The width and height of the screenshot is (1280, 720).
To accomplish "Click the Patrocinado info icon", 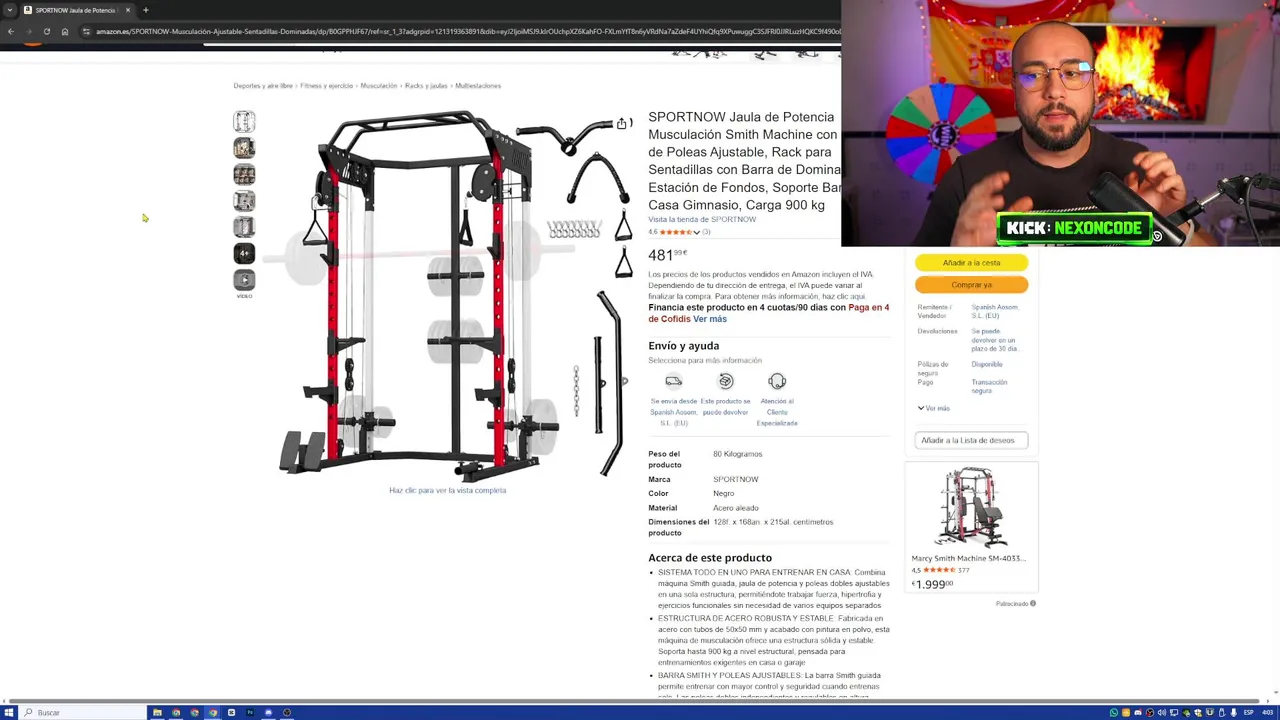I will coord(1033,603).
